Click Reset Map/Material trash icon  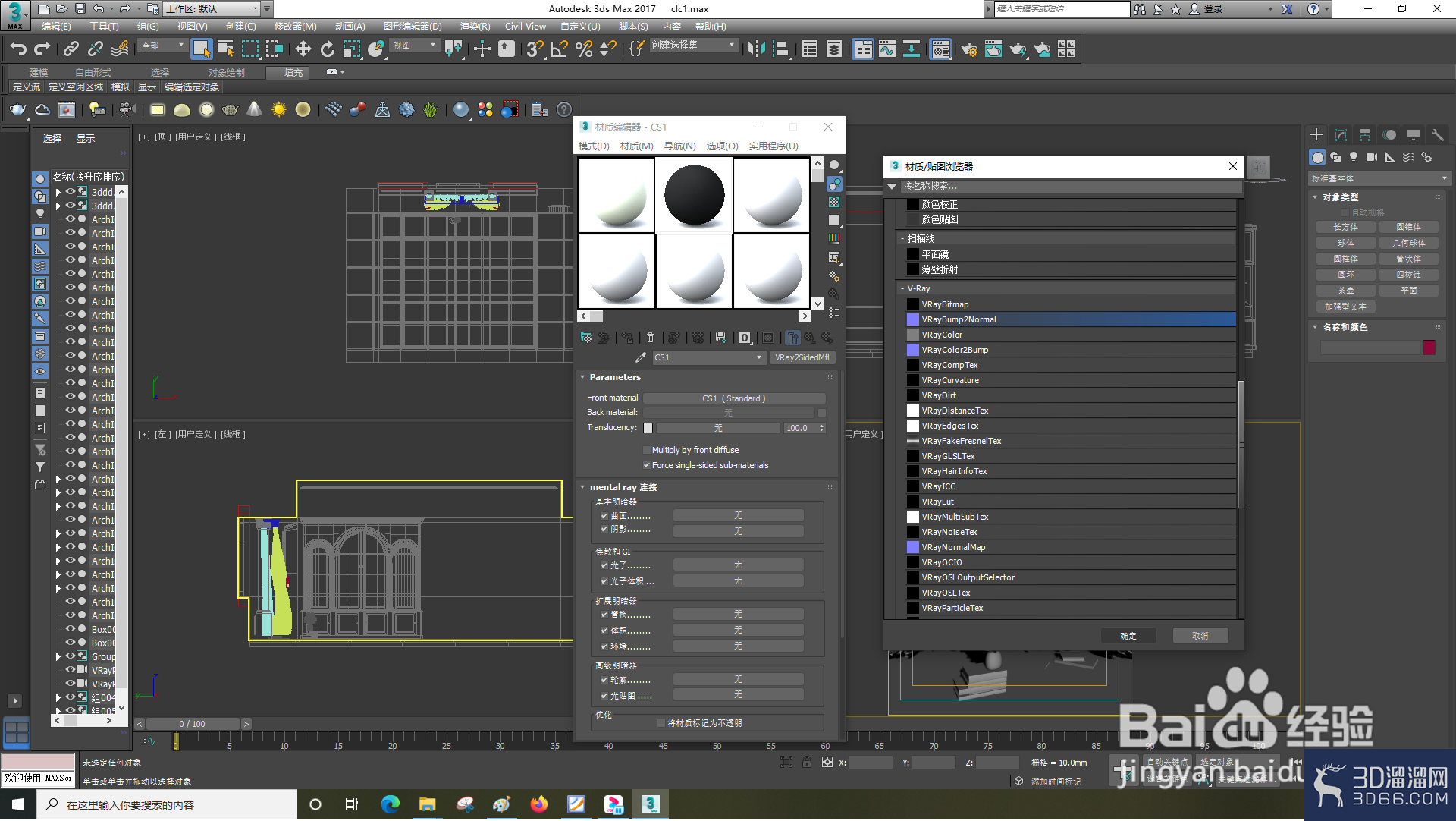(x=650, y=338)
